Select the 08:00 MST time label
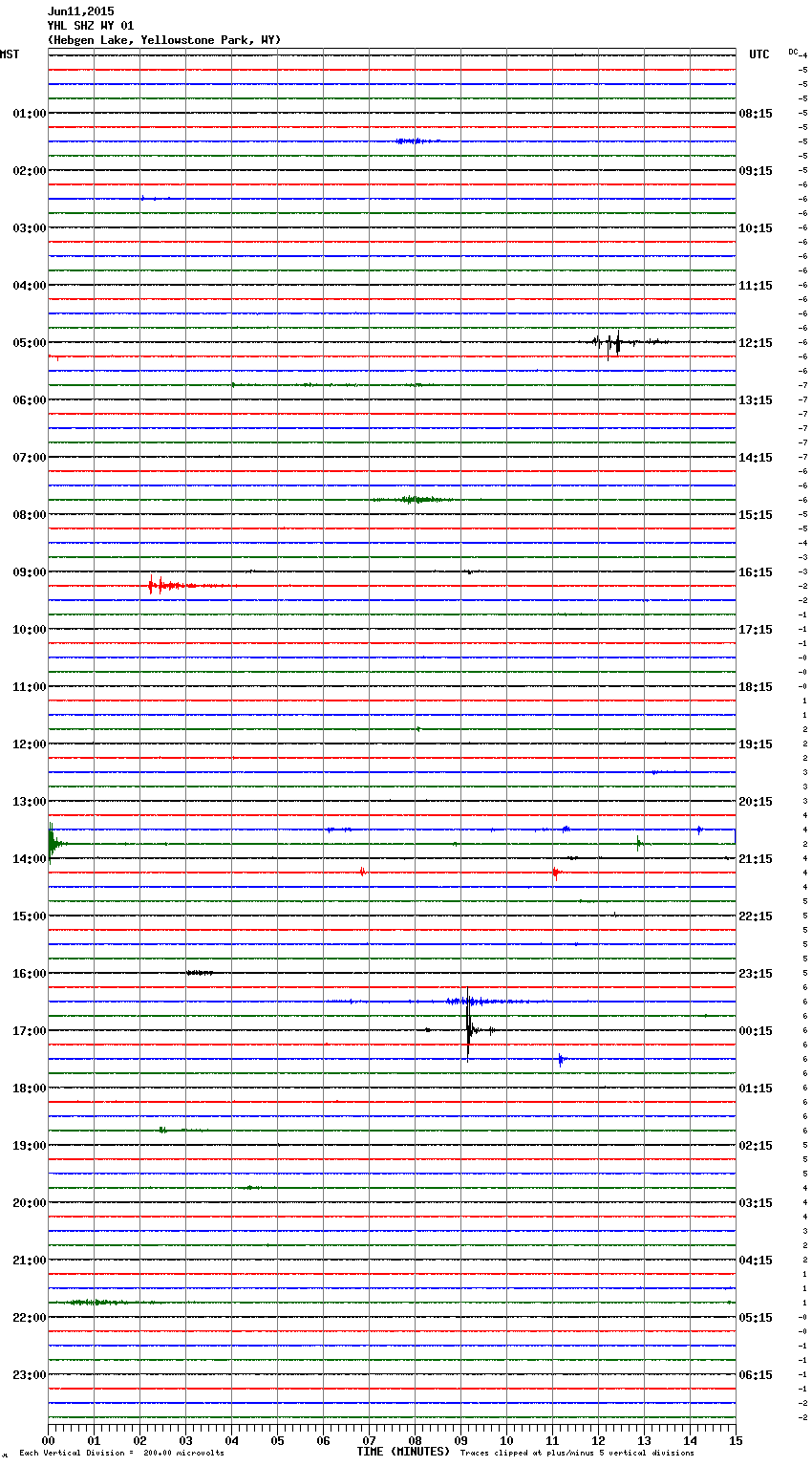The width and height of the screenshot is (812, 1466). (x=30, y=515)
